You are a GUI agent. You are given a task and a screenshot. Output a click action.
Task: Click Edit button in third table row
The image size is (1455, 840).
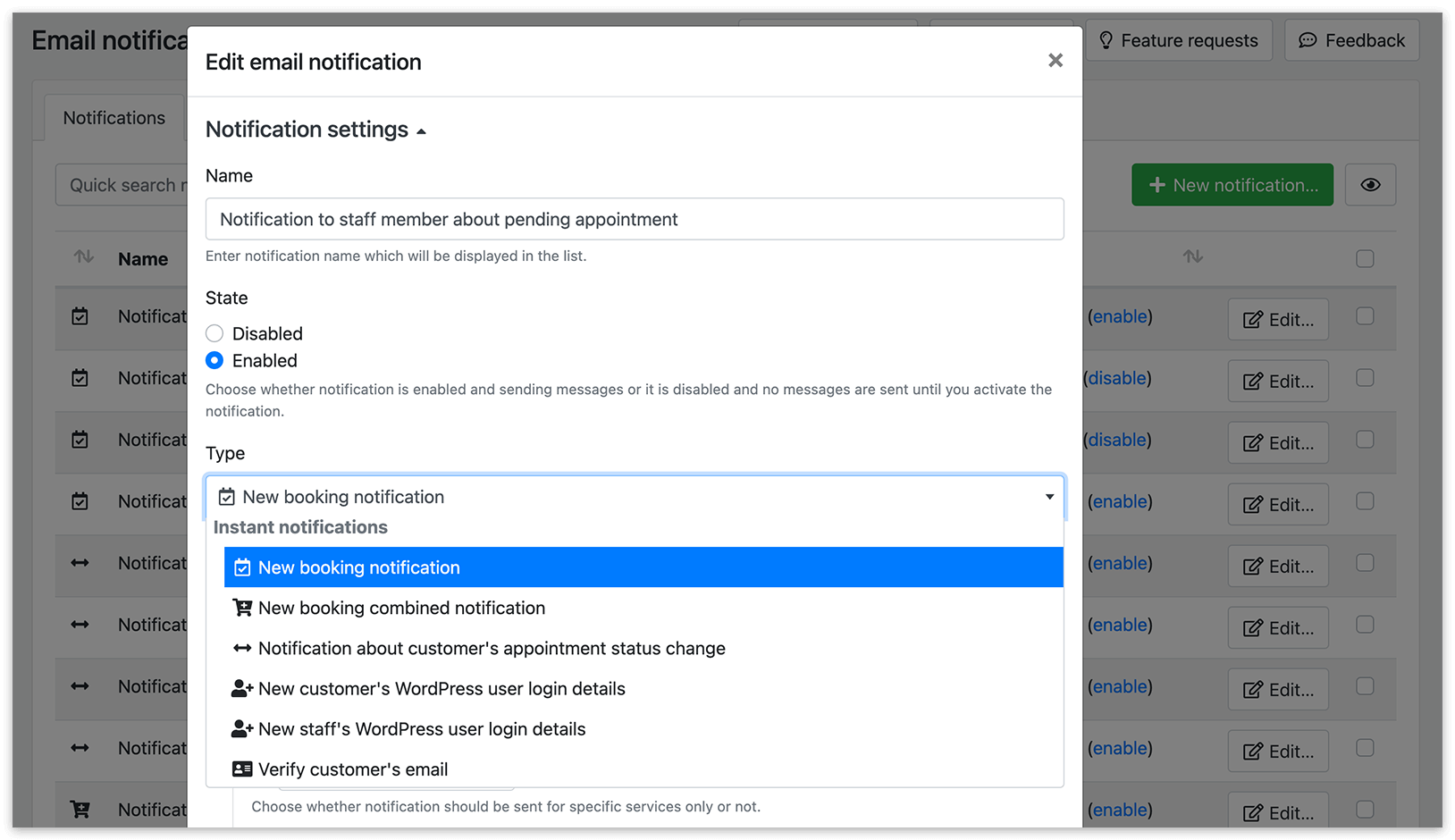1278,442
